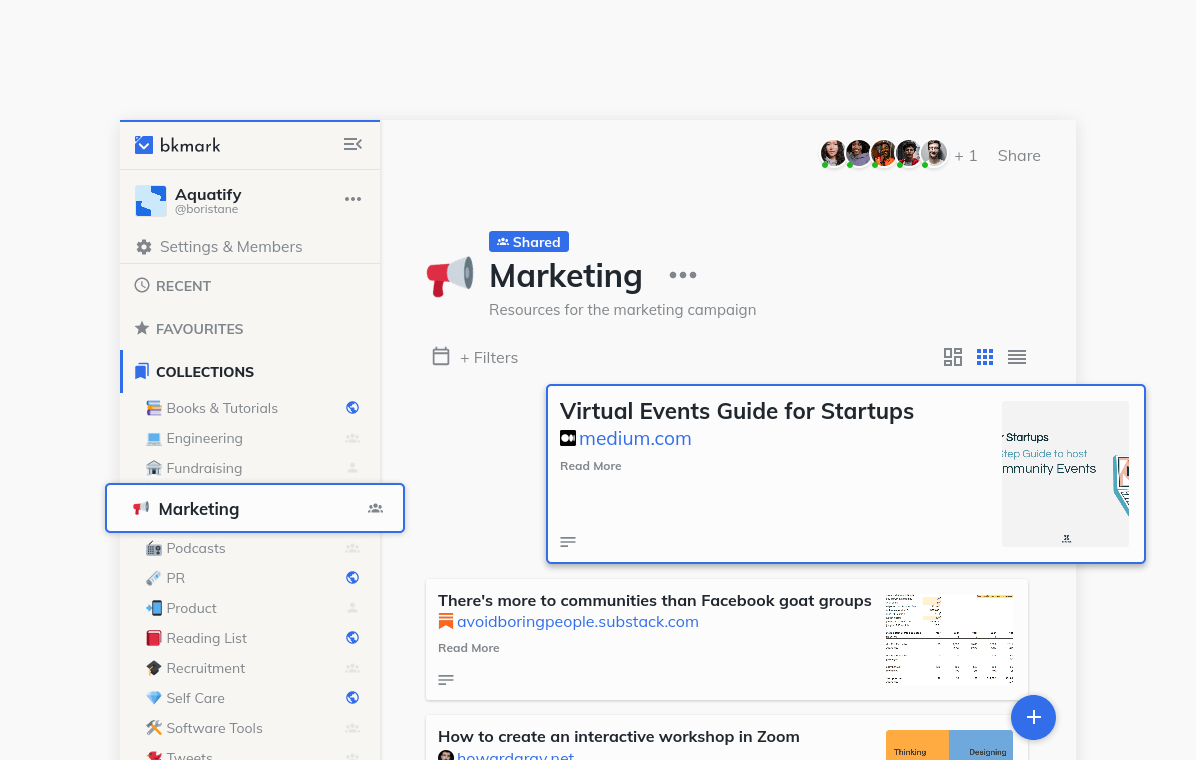Click the group icon beside Software Tools
The height and width of the screenshot is (760, 1196).
352,728
